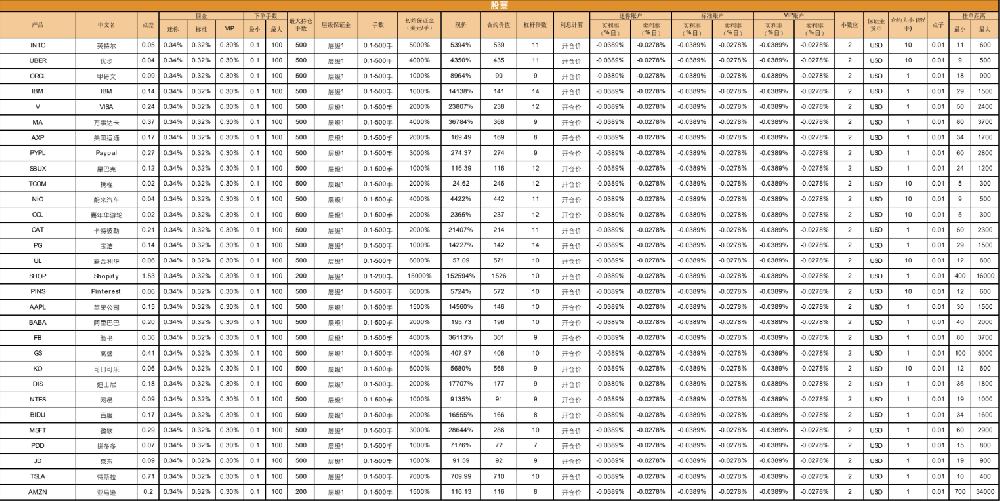The width and height of the screenshot is (1000, 501).
Task: Click the 中文名 column header
Action: [x=107, y=22]
